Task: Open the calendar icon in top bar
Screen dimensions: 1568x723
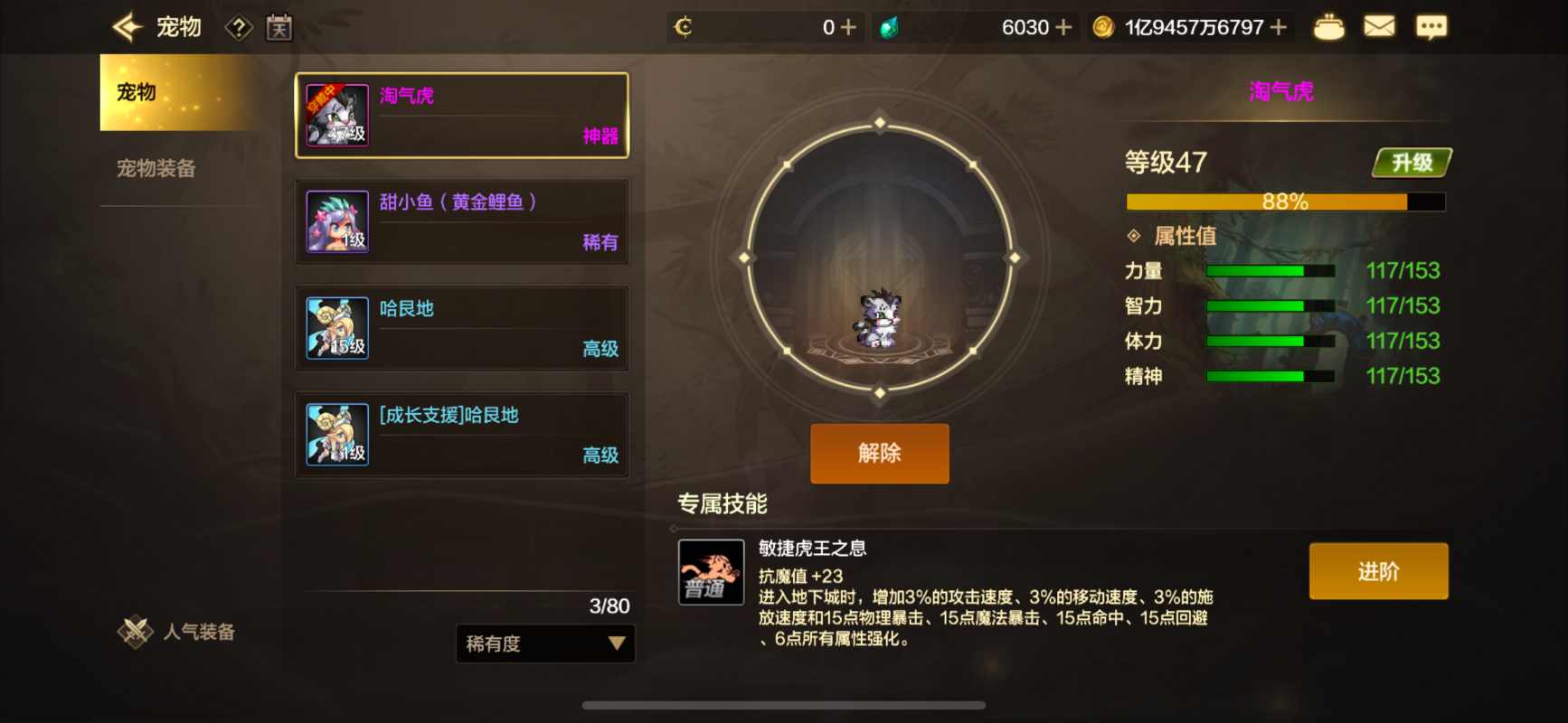Action: (279, 27)
